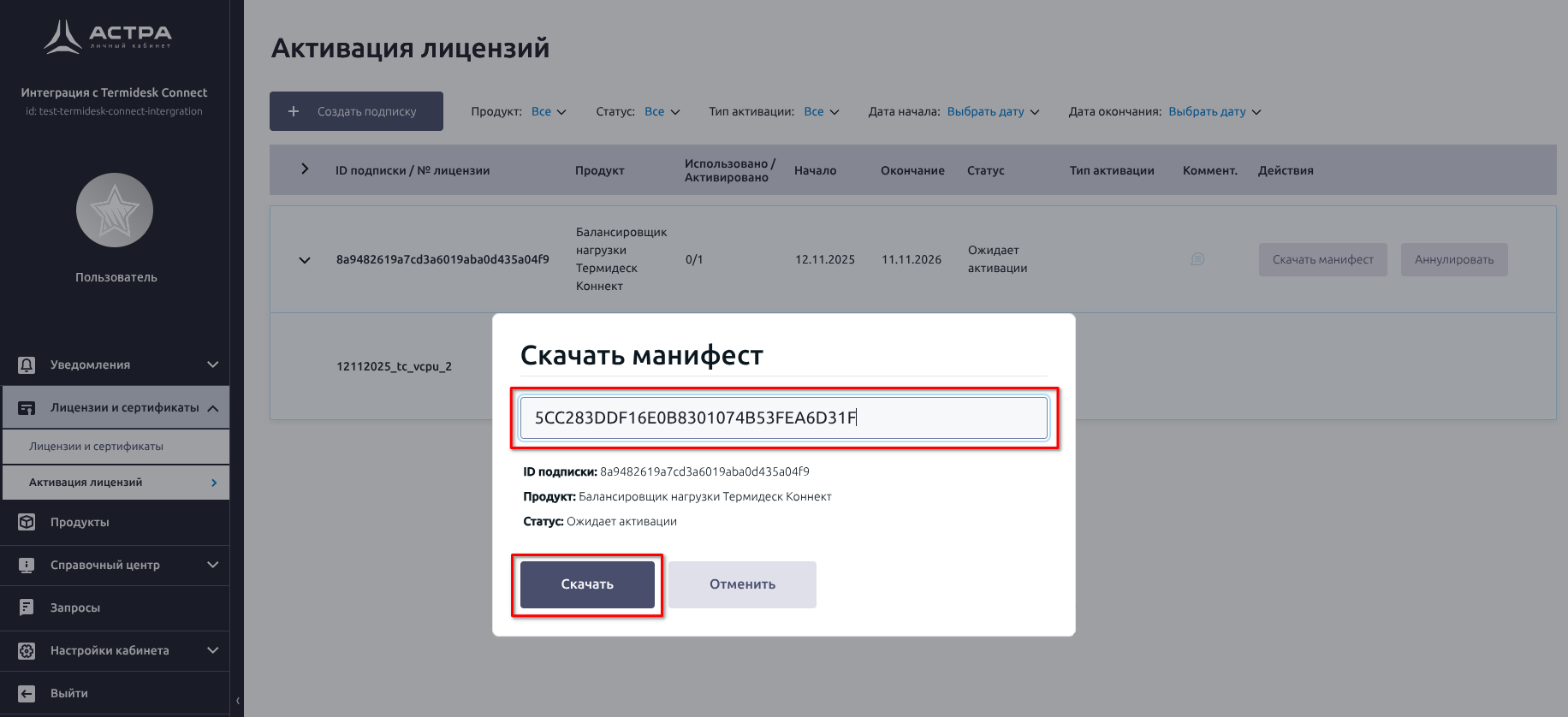1568x717 pixels.
Task: Click the Notifications bell icon
Action: [x=27, y=365]
